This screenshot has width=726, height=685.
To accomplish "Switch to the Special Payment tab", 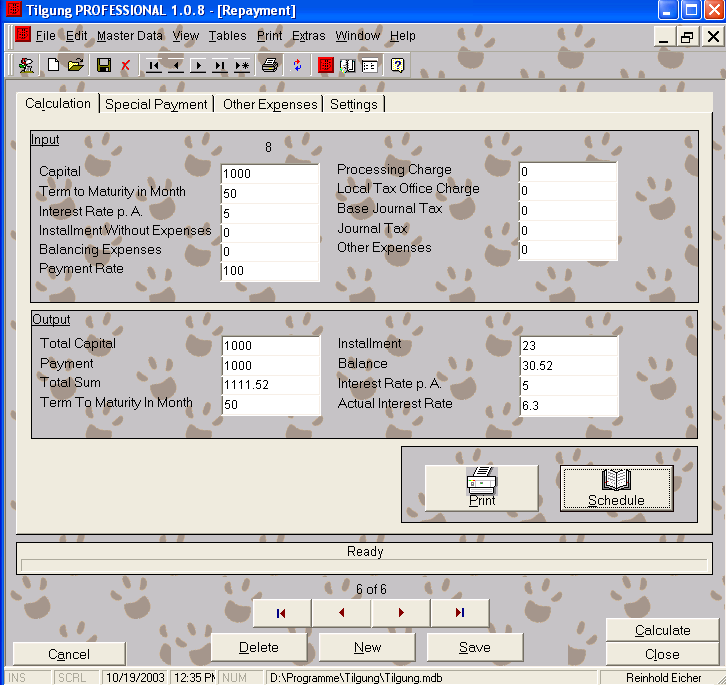I will click(156, 104).
